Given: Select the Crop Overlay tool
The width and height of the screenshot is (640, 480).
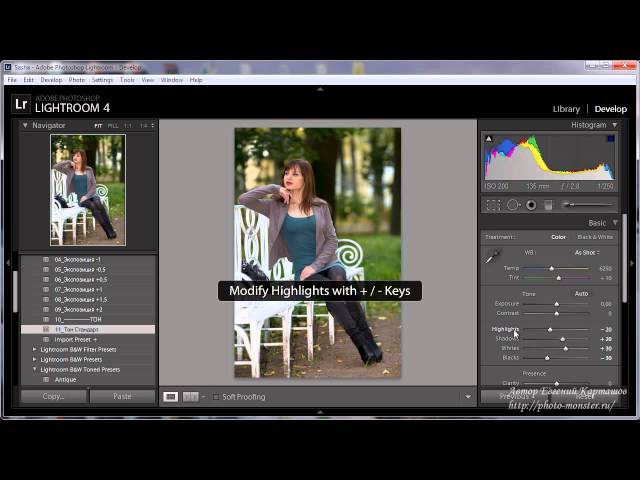Looking at the screenshot, I should click(x=493, y=205).
